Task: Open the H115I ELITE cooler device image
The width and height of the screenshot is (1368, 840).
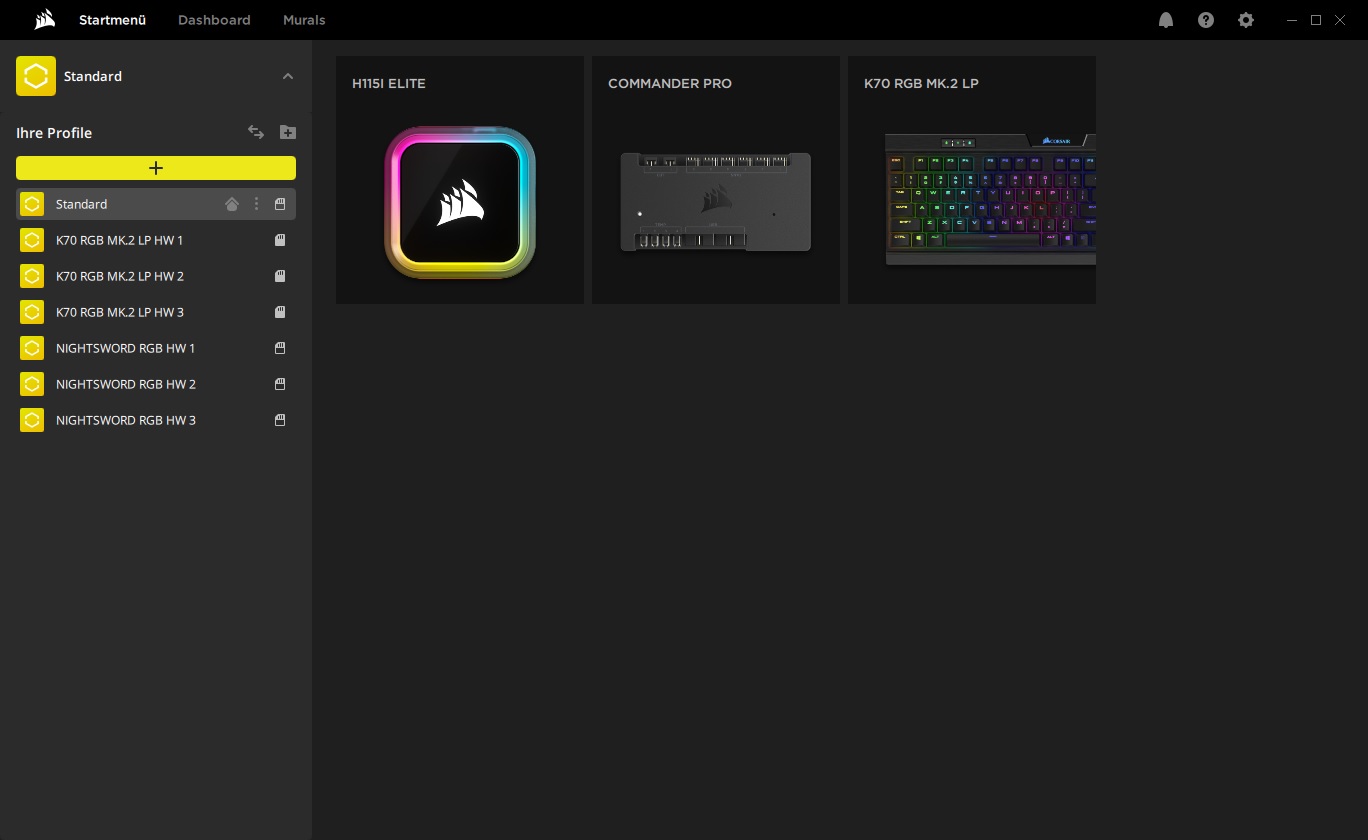Action: pyautogui.click(x=460, y=203)
